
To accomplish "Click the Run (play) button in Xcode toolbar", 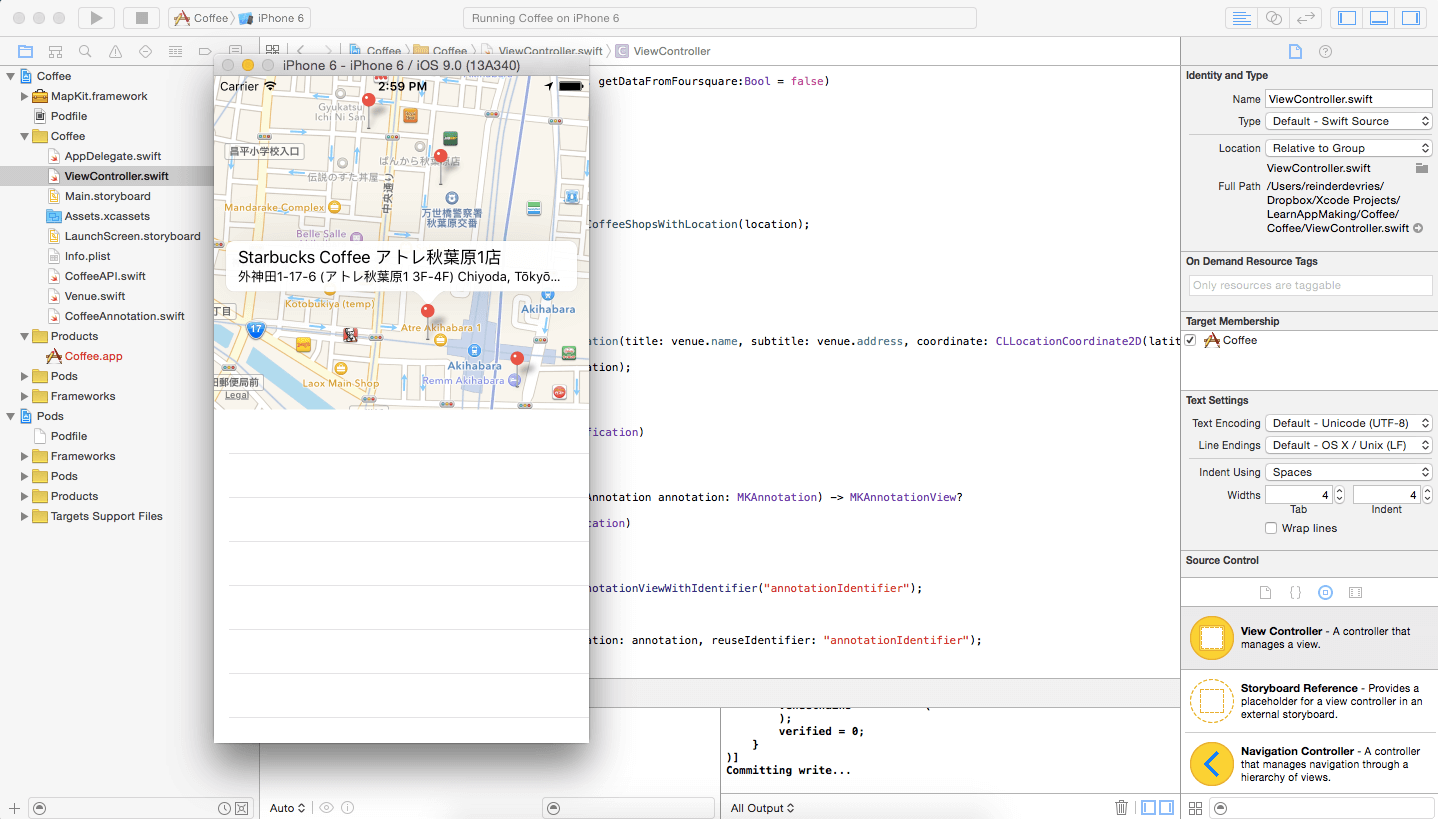I will coord(96,18).
